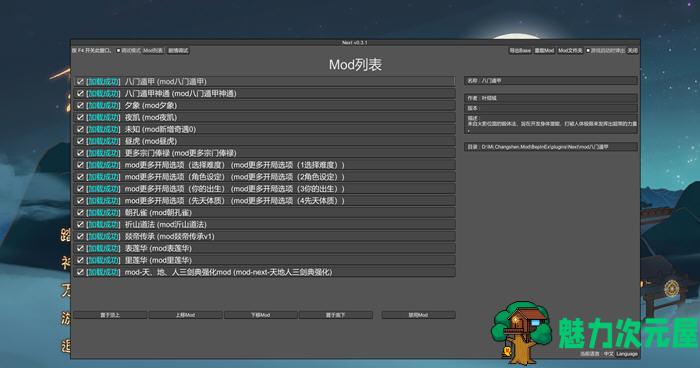
Task: Click the 目录 directory path field
Action: click(x=551, y=146)
